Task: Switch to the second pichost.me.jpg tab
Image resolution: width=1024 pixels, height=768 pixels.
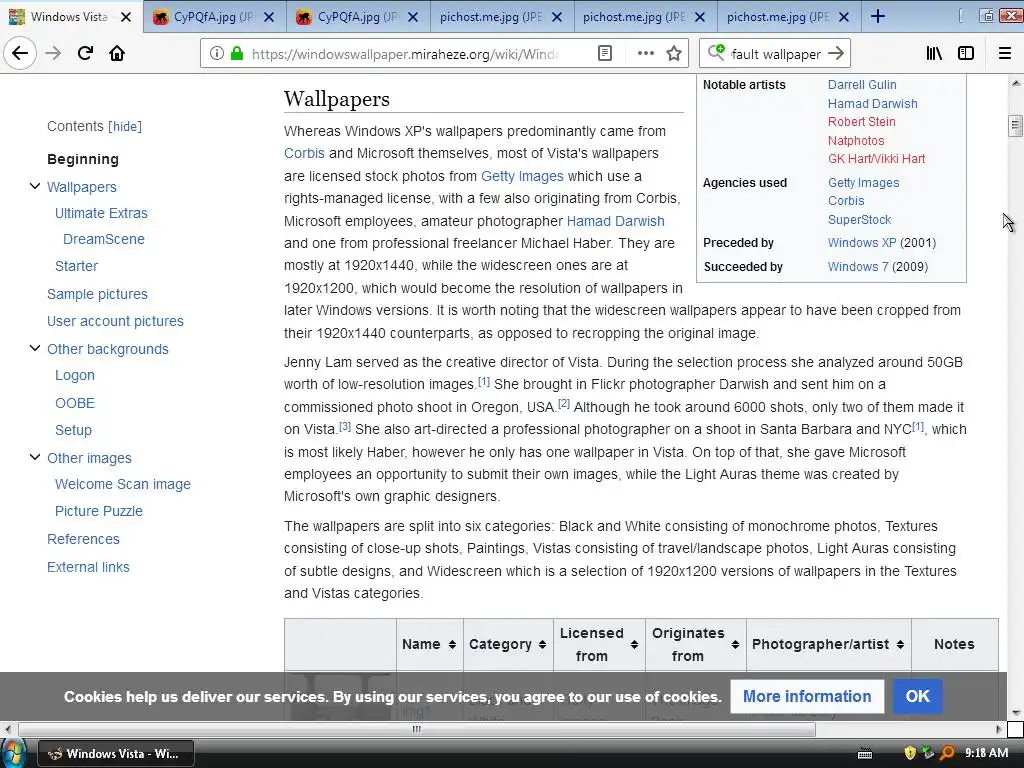Action: click(645, 17)
